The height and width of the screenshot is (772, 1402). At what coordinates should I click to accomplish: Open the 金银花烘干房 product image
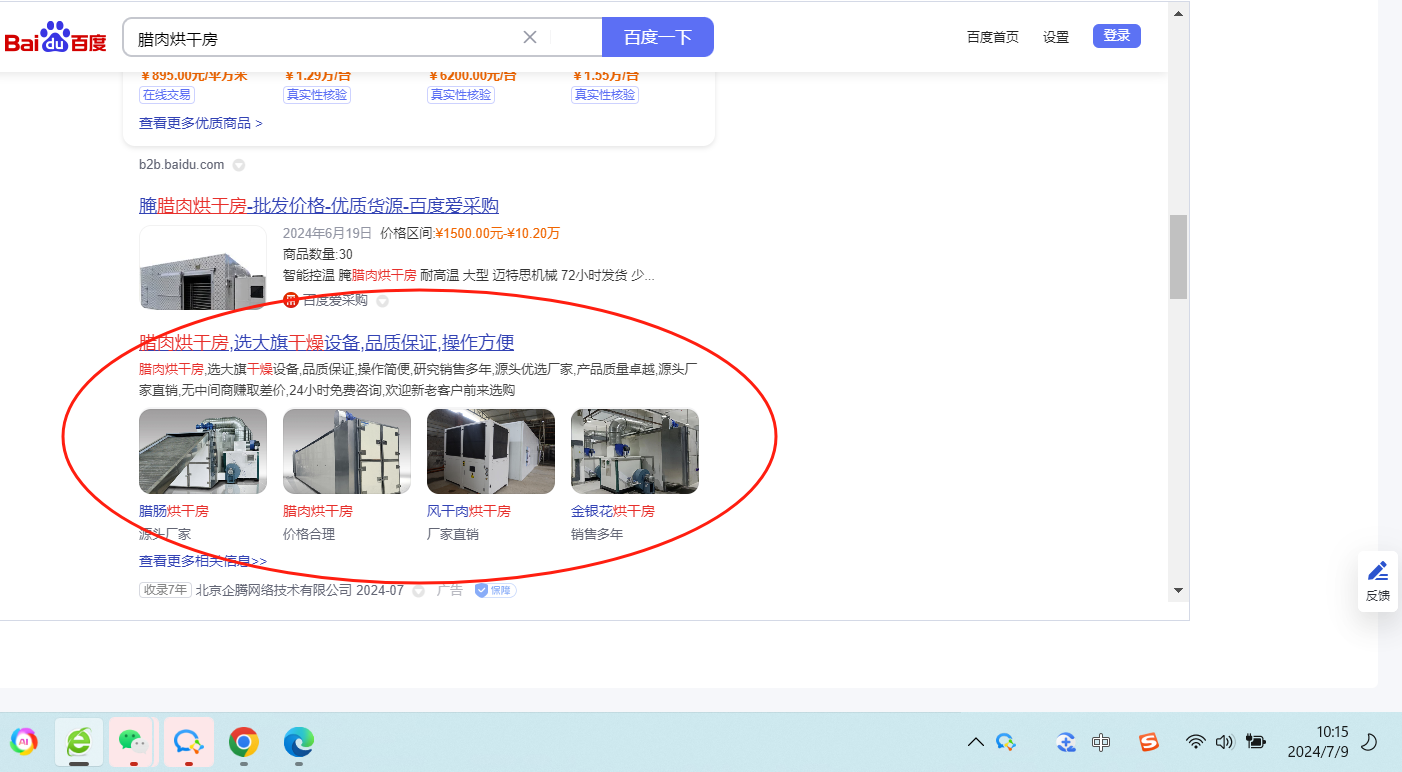(635, 451)
